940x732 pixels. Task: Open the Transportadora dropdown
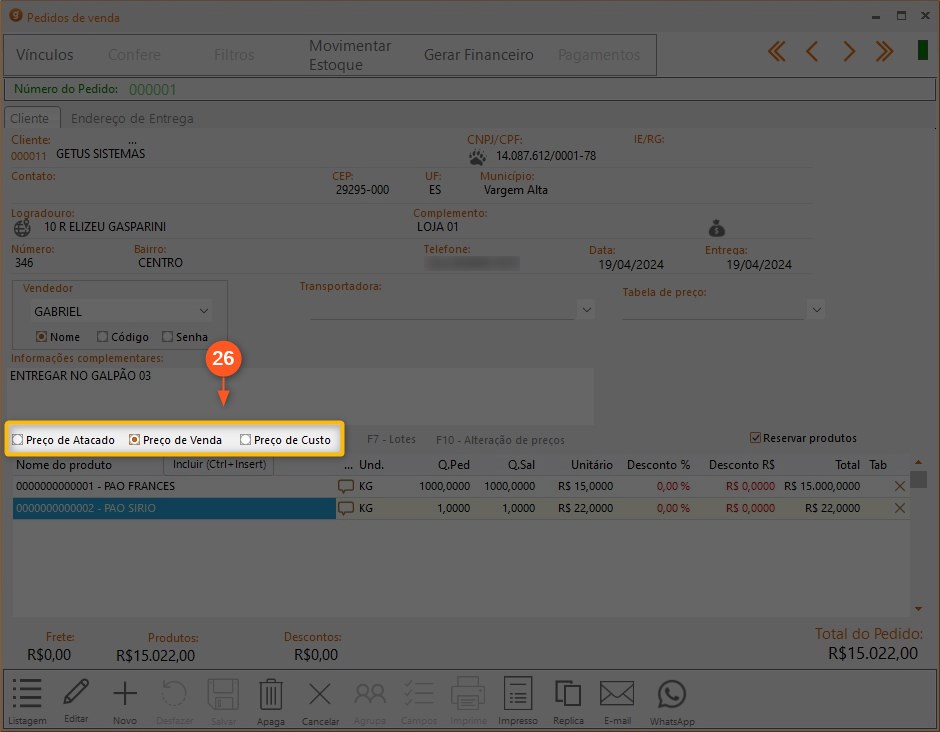(586, 310)
